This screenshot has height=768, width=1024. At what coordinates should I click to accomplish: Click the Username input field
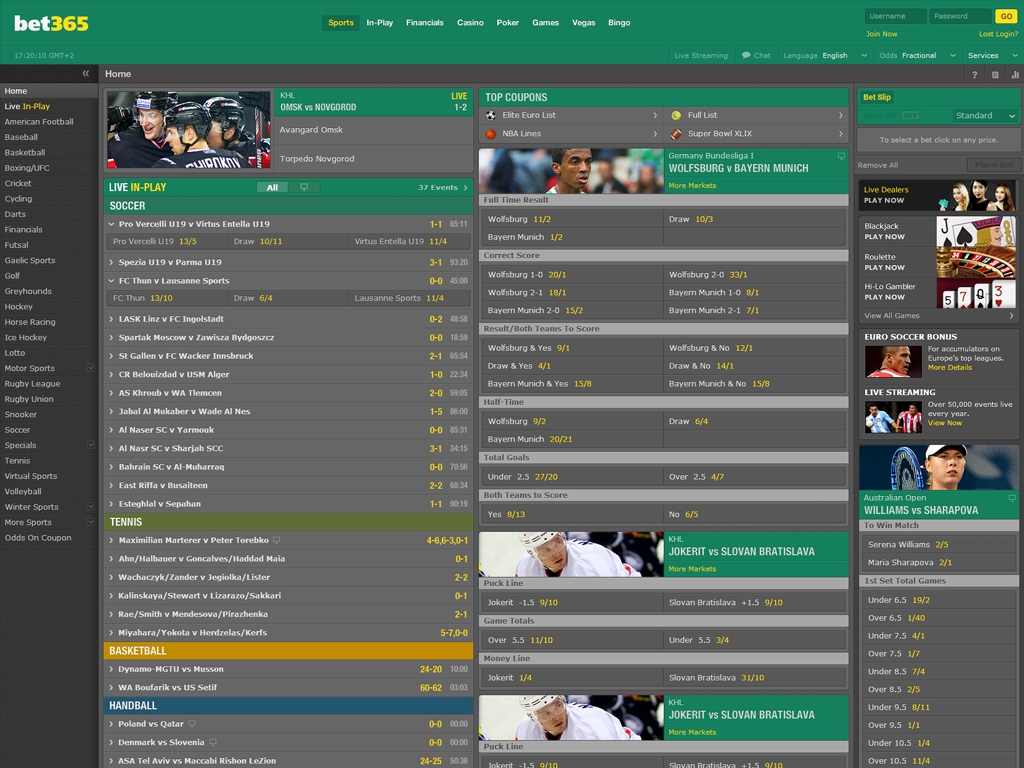click(895, 16)
